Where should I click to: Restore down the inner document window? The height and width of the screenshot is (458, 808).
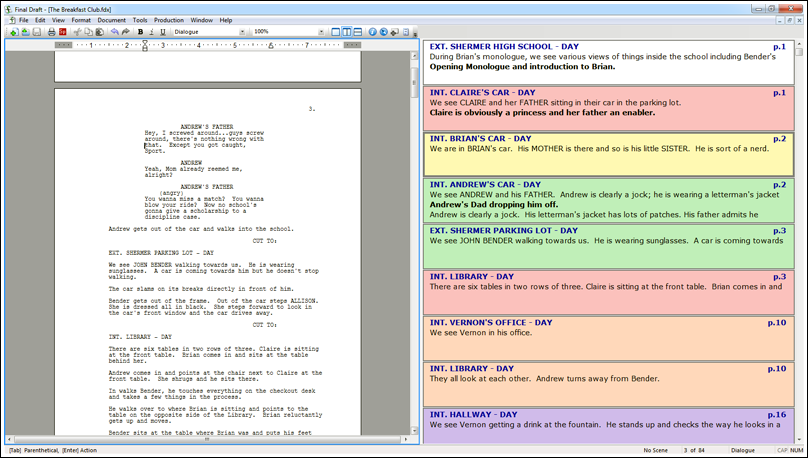point(789,21)
